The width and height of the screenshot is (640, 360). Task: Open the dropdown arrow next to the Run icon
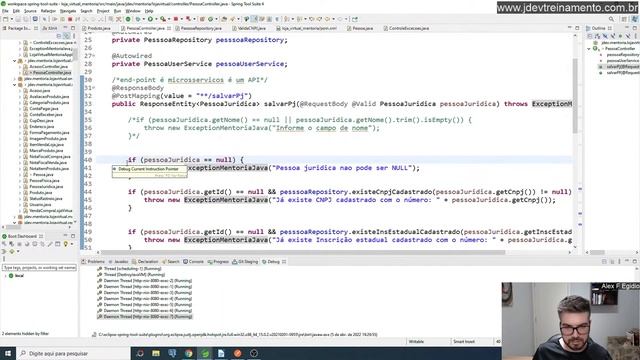[156, 19]
